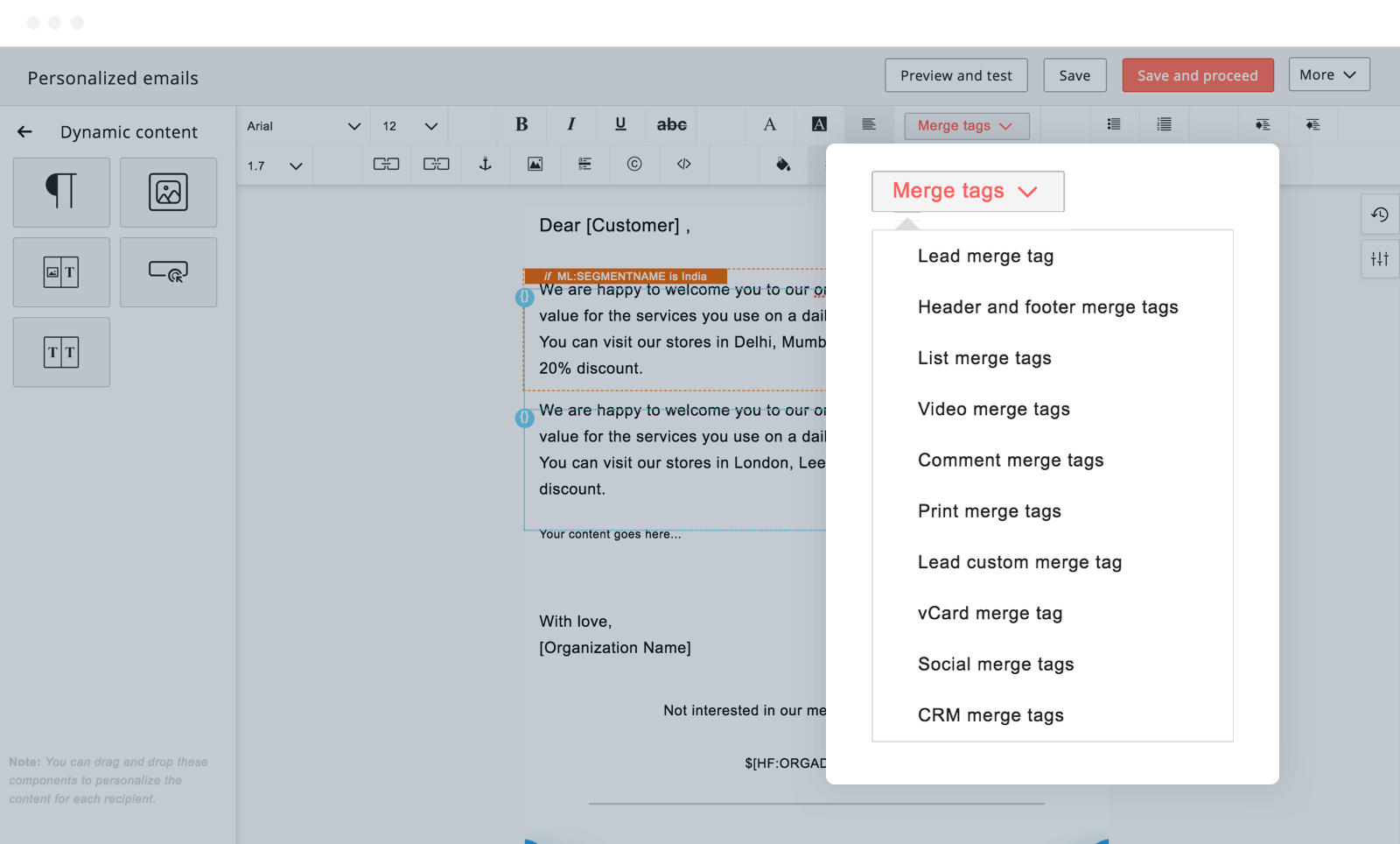Pick Social merge tags entry
This screenshot has height=844, width=1400.
point(995,665)
